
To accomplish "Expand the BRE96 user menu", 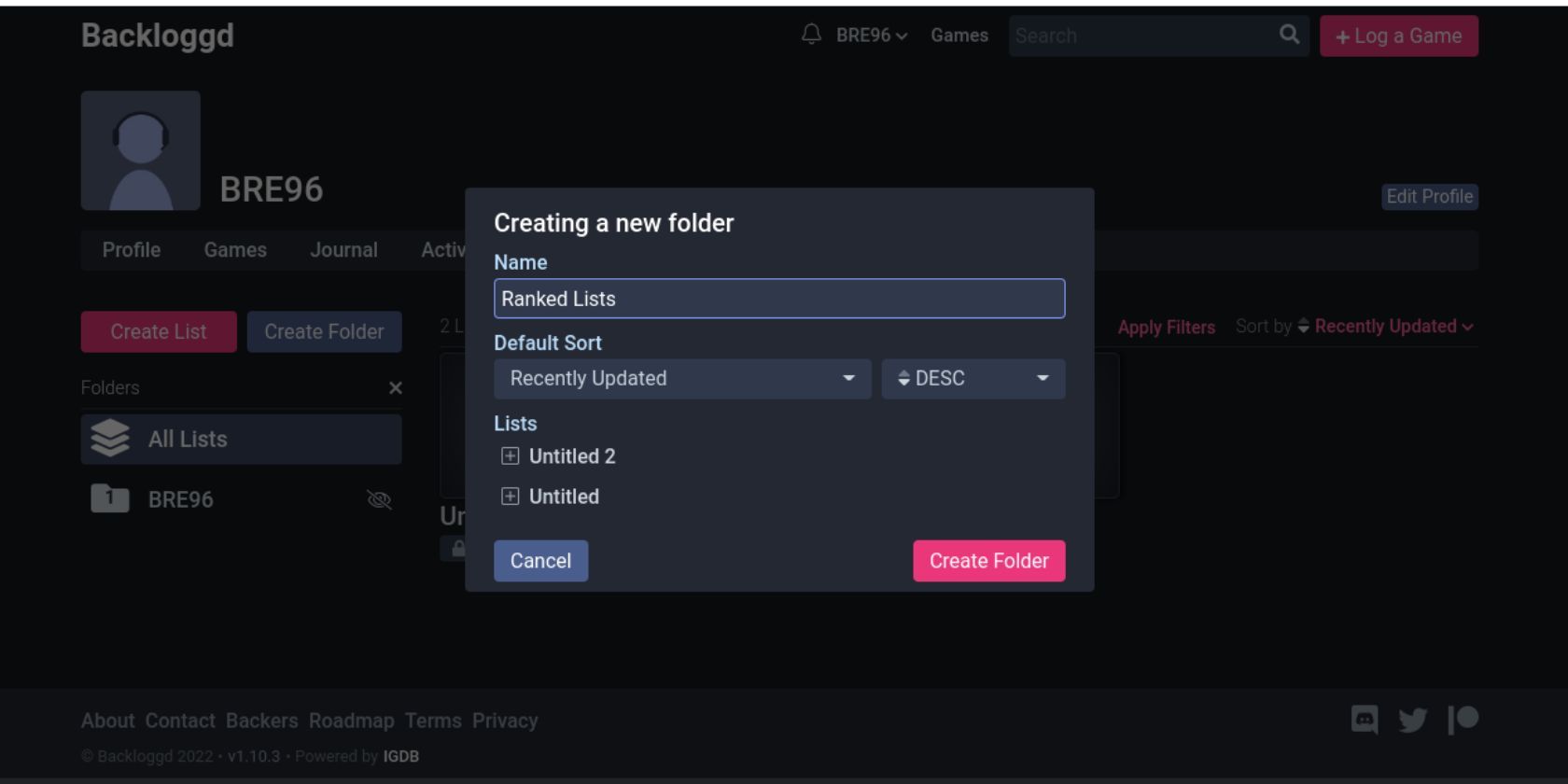I will point(871,35).
